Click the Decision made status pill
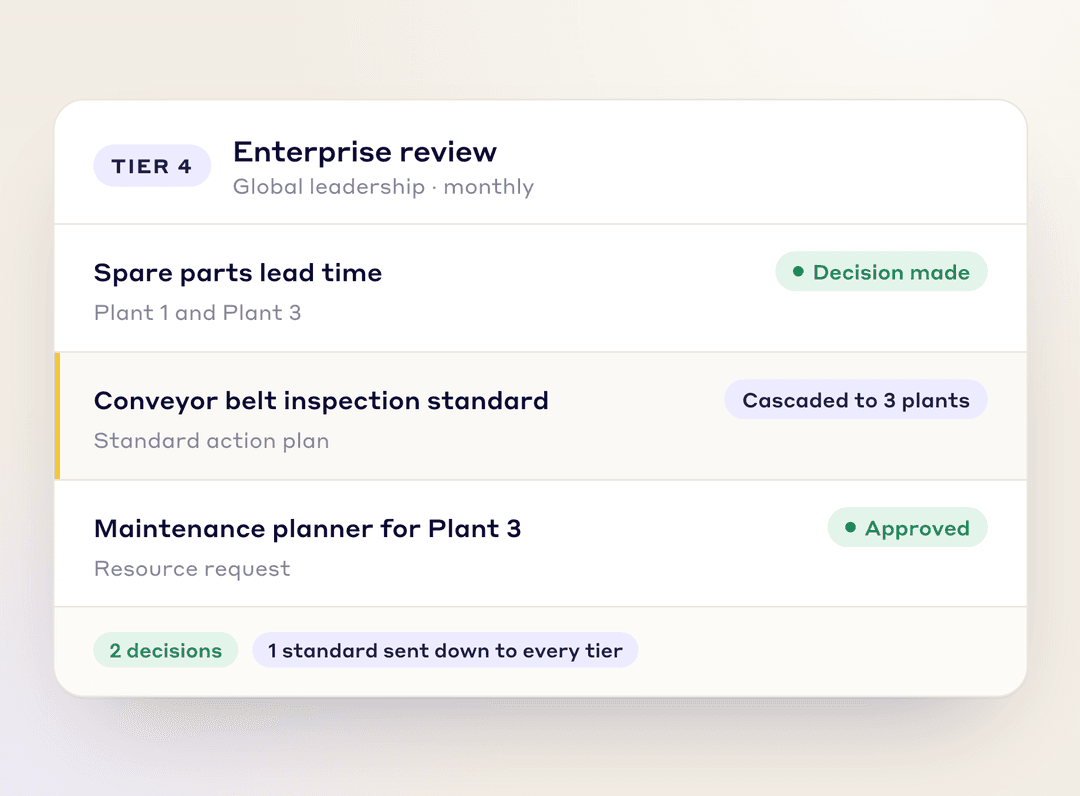This screenshot has height=796, width=1080. pyautogui.click(x=881, y=272)
